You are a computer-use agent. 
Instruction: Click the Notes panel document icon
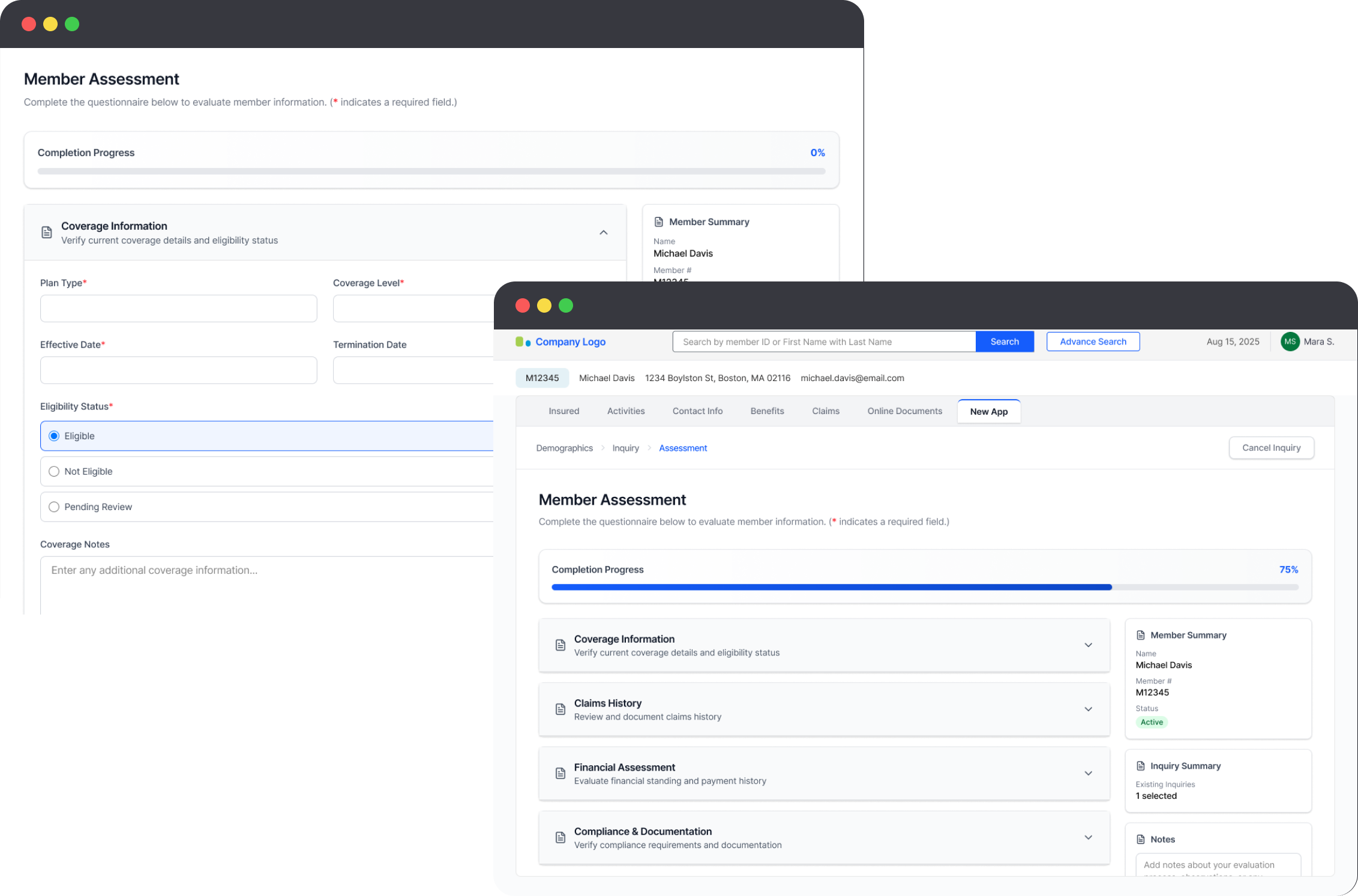[1141, 840]
